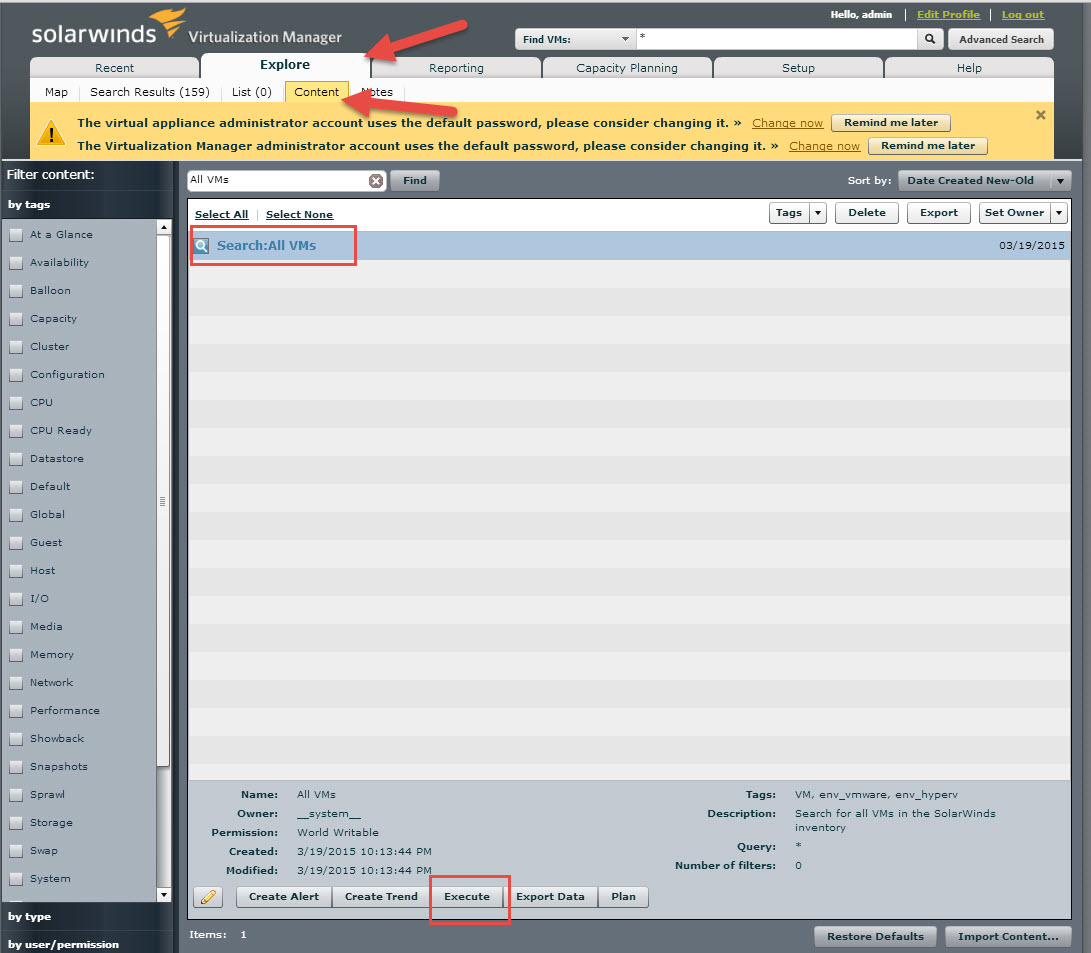
Task: Collapse the by tags filter section
Action: pyautogui.click(x=86, y=205)
